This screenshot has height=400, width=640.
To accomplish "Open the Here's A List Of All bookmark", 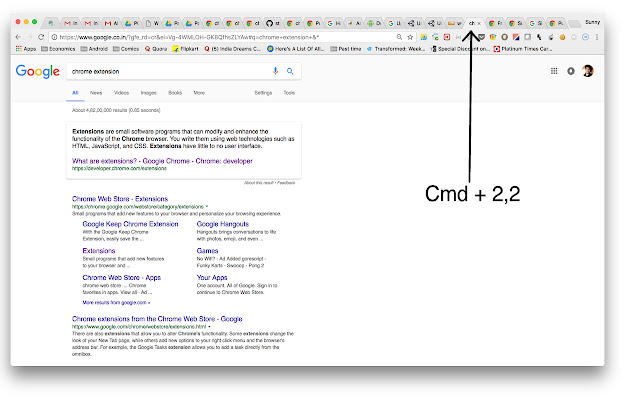I will point(296,49).
